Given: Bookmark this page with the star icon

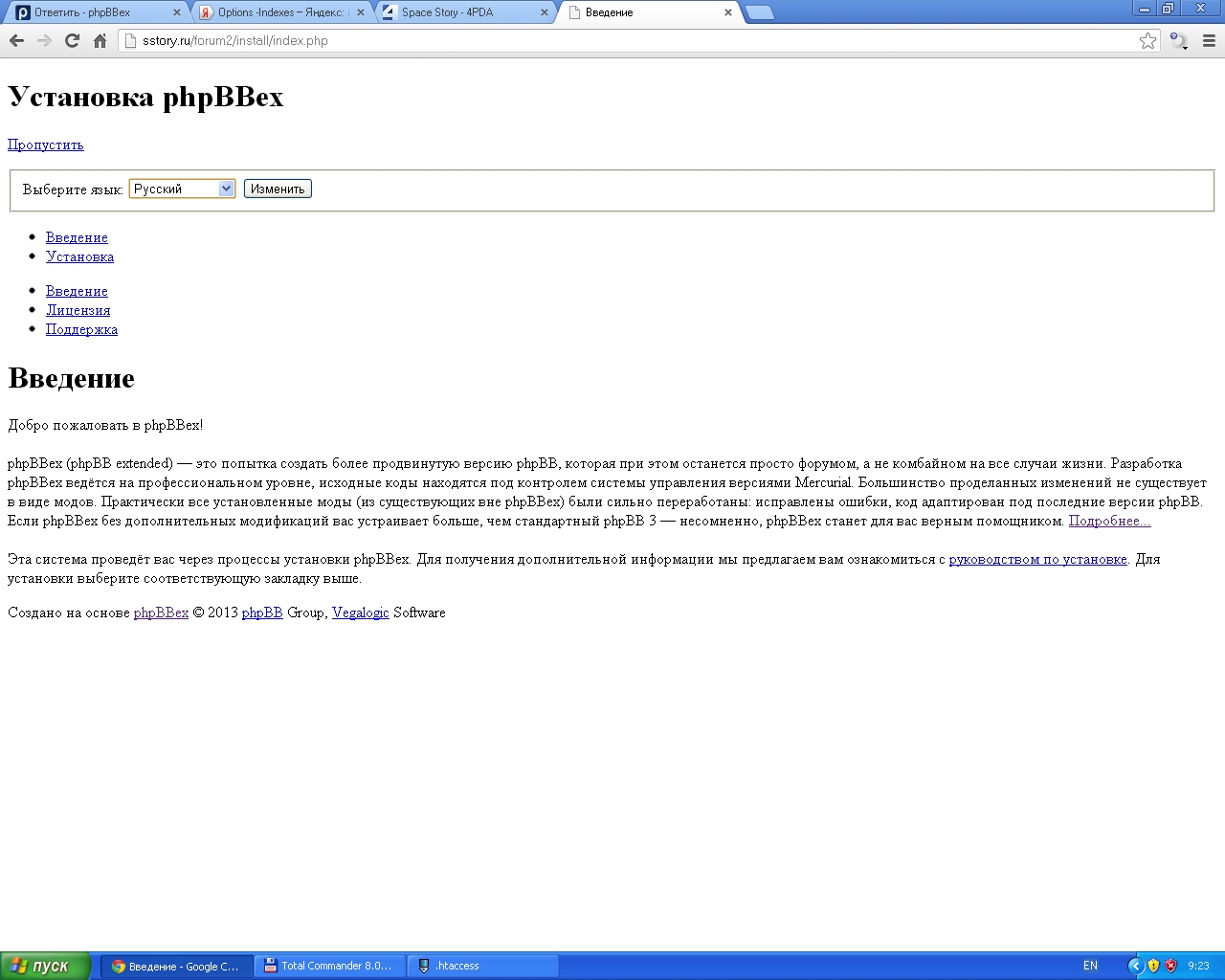Looking at the screenshot, I should pyautogui.click(x=1147, y=40).
